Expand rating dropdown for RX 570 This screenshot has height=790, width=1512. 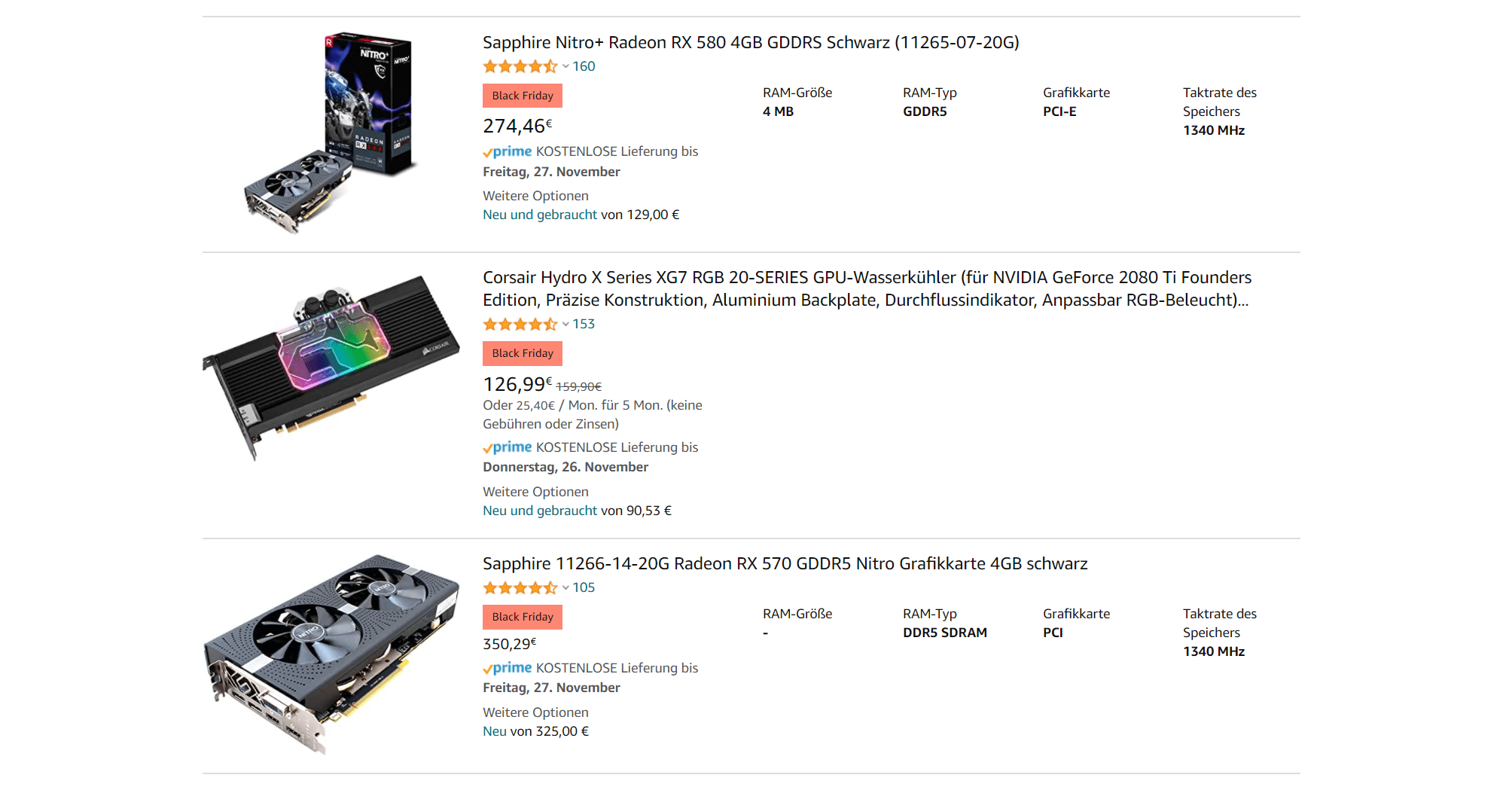tap(565, 588)
